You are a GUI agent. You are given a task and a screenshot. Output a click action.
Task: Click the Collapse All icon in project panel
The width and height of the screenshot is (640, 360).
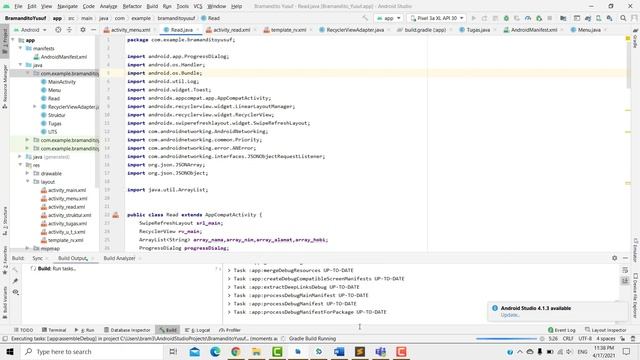point(69,30)
